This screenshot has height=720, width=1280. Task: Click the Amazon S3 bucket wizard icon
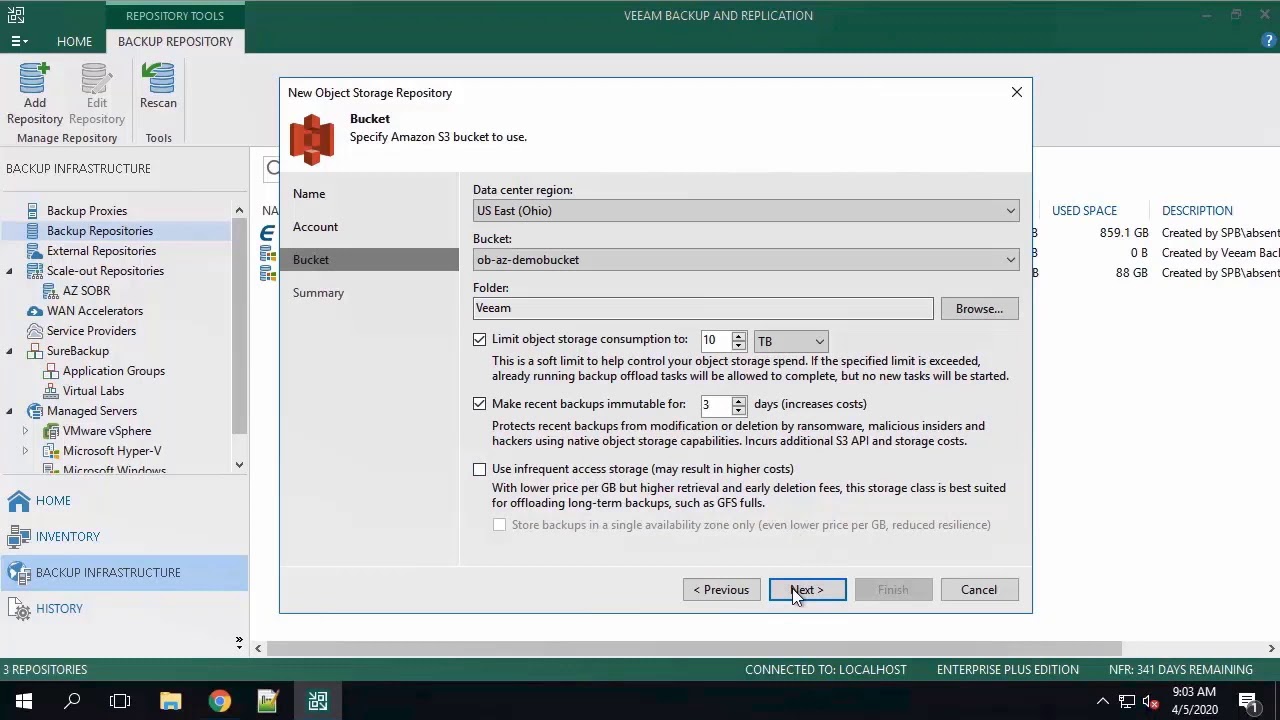311,138
